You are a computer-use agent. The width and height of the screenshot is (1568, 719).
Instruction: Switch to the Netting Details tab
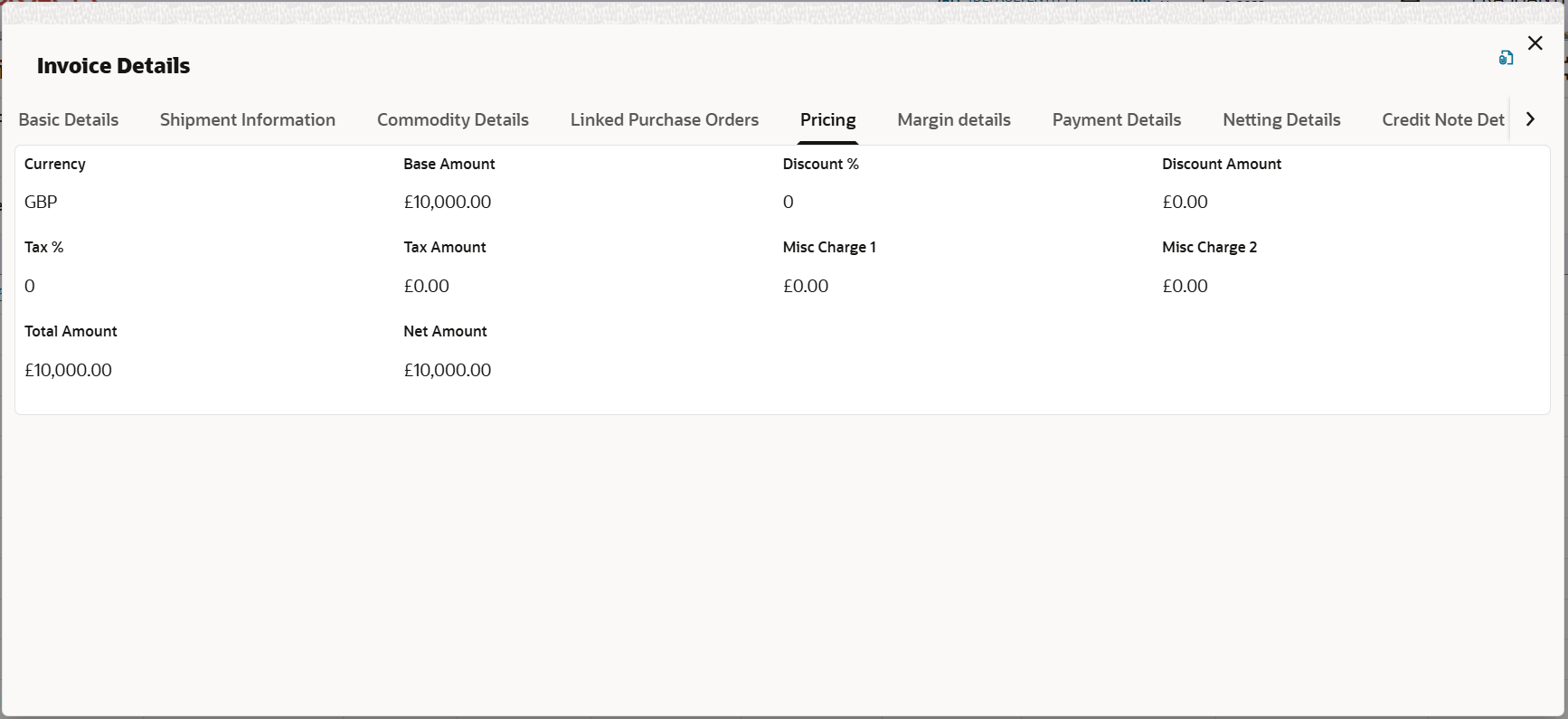tap(1281, 120)
